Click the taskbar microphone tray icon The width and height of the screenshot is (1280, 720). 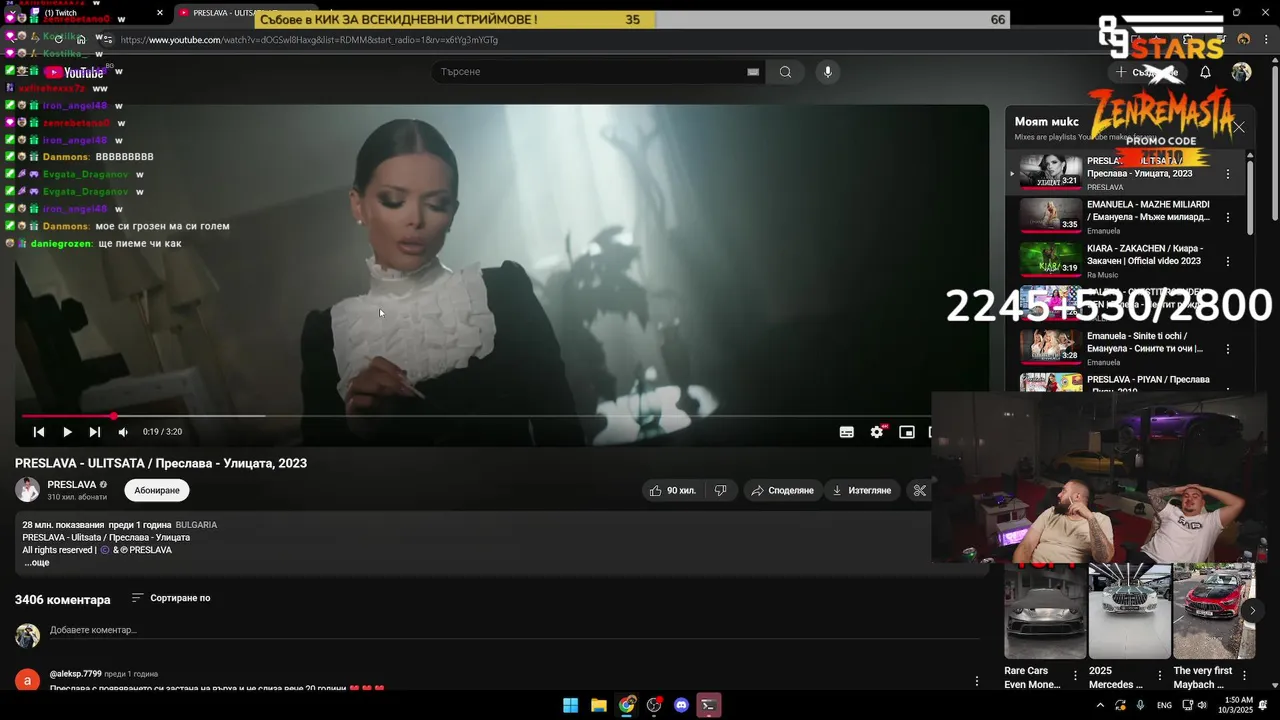(x=1140, y=705)
